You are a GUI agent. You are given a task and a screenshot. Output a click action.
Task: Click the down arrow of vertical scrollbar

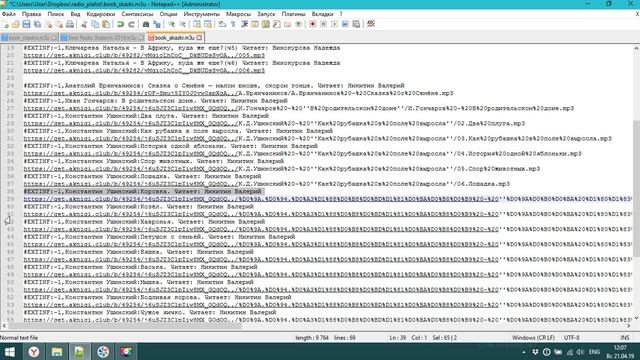point(636,318)
